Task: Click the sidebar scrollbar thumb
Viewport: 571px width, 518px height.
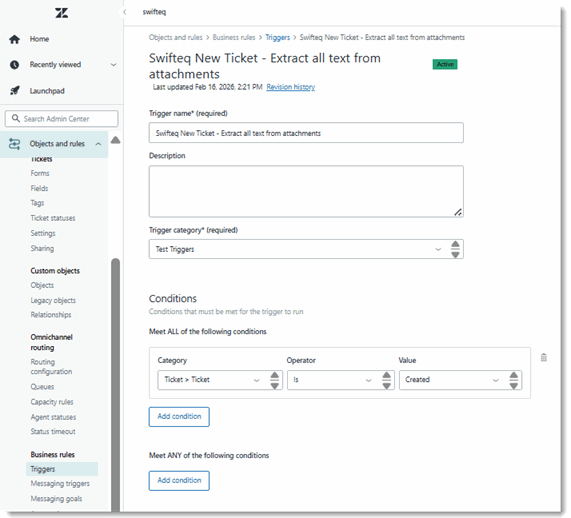Action: click(115, 384)
